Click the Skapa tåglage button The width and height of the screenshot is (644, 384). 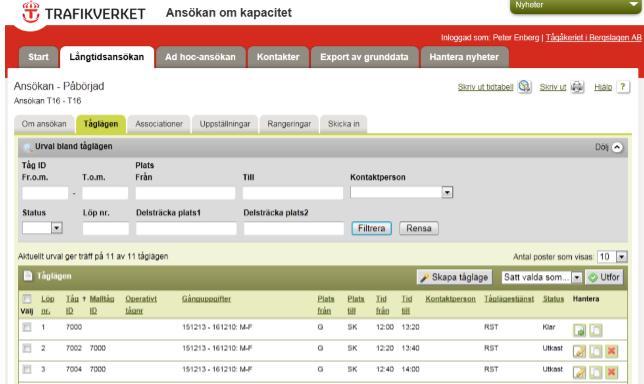[x=454, y=277]
